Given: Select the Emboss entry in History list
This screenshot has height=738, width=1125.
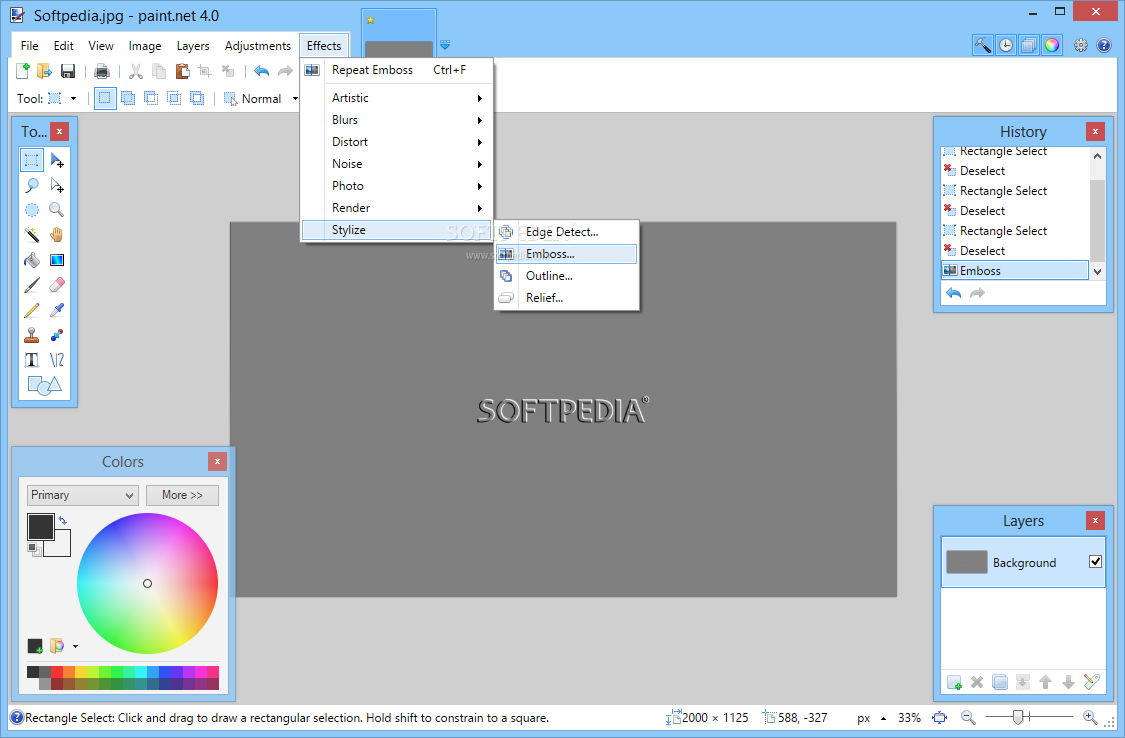Looking at the screenshot, I should (x=1015, y=270).
